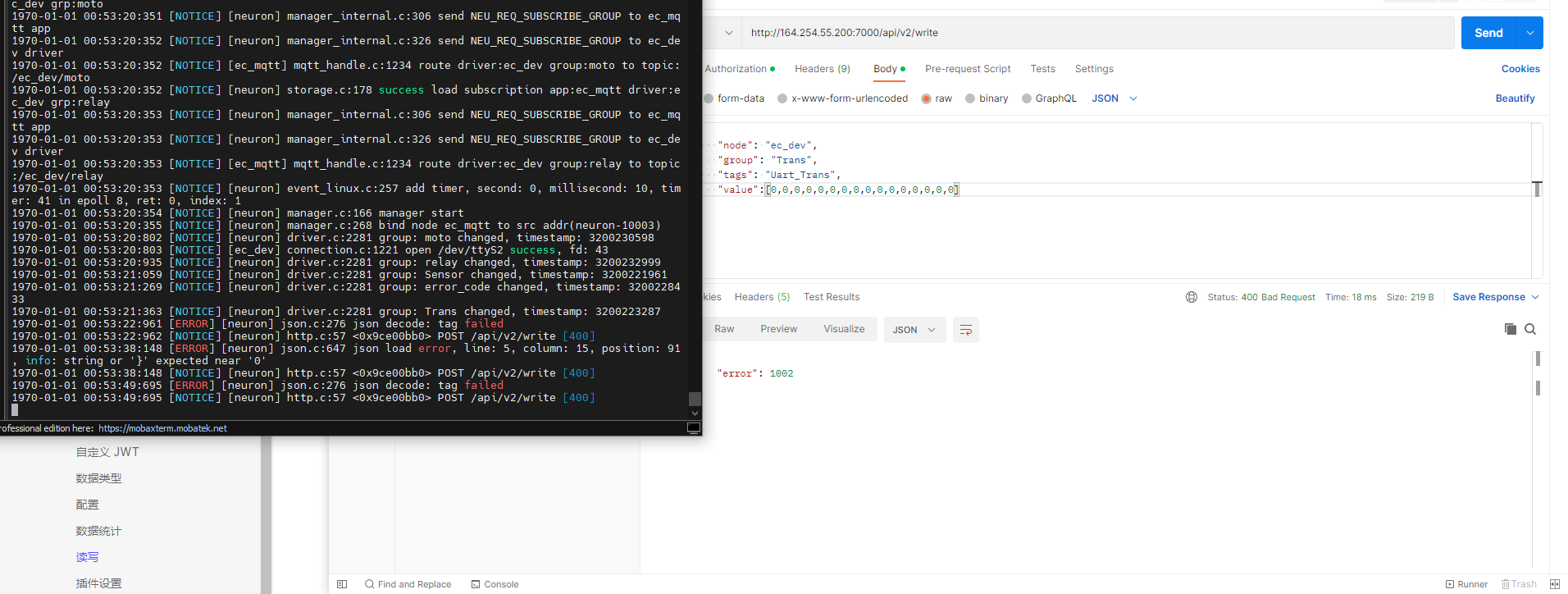Click the request URL input field
Screen dimensions: 1568x594
[x=1097, y=33]
